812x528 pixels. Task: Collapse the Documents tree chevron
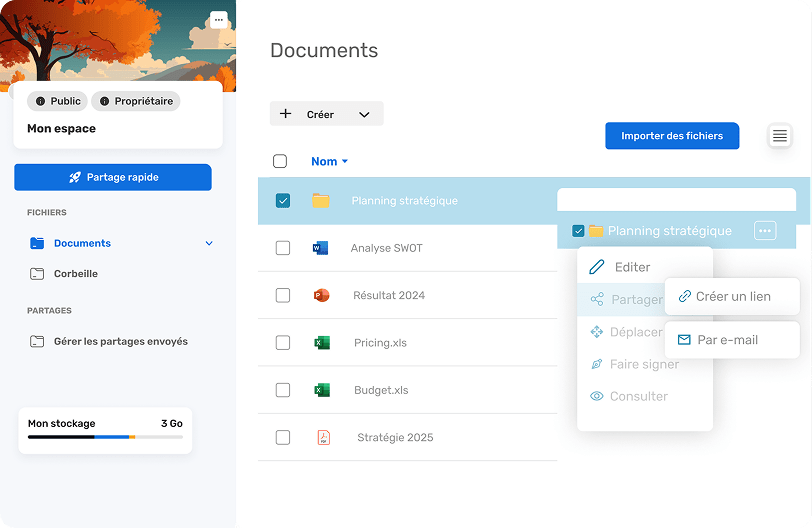[209, 243]
